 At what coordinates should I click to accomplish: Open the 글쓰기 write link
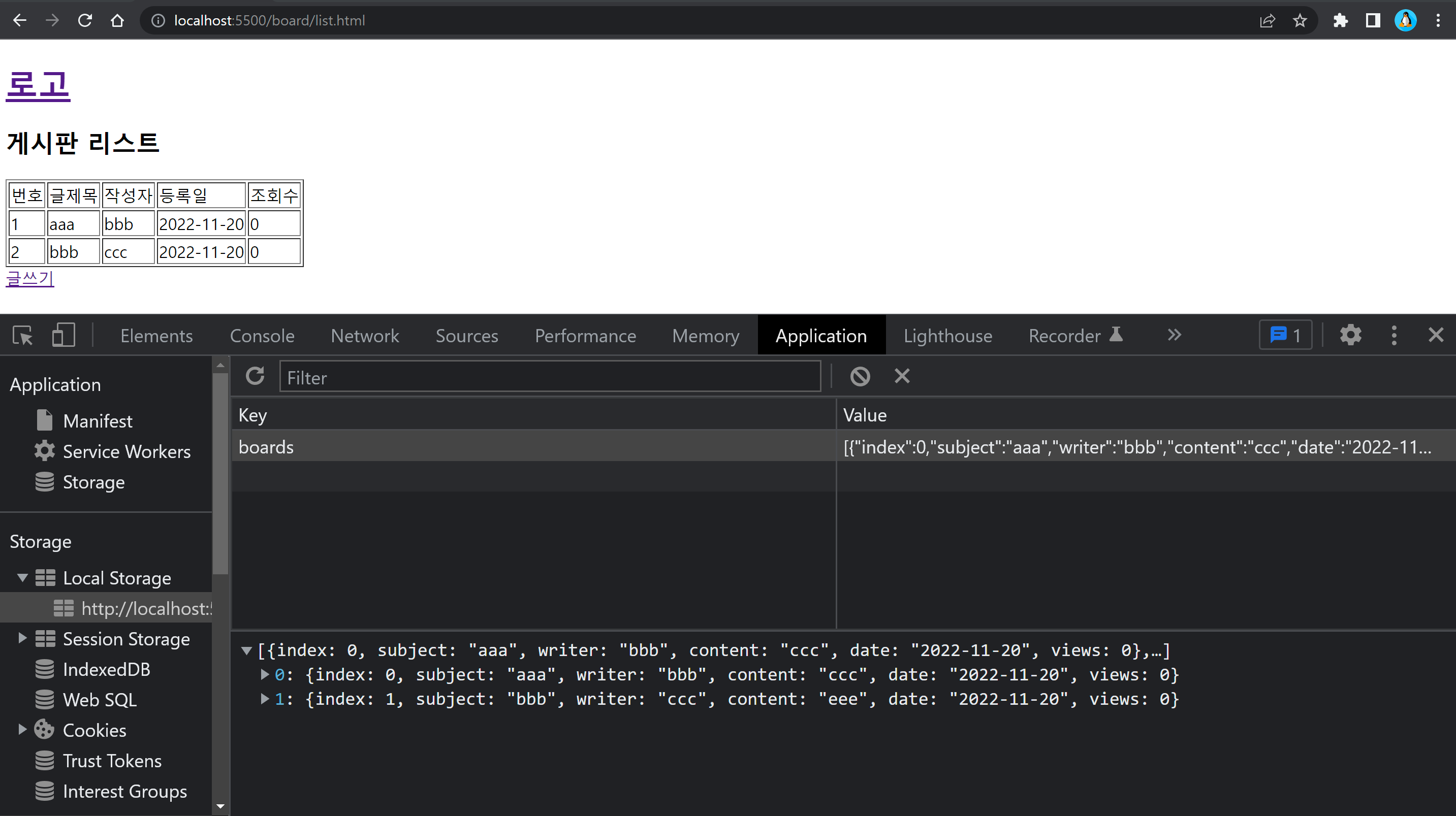pos(30,279)
